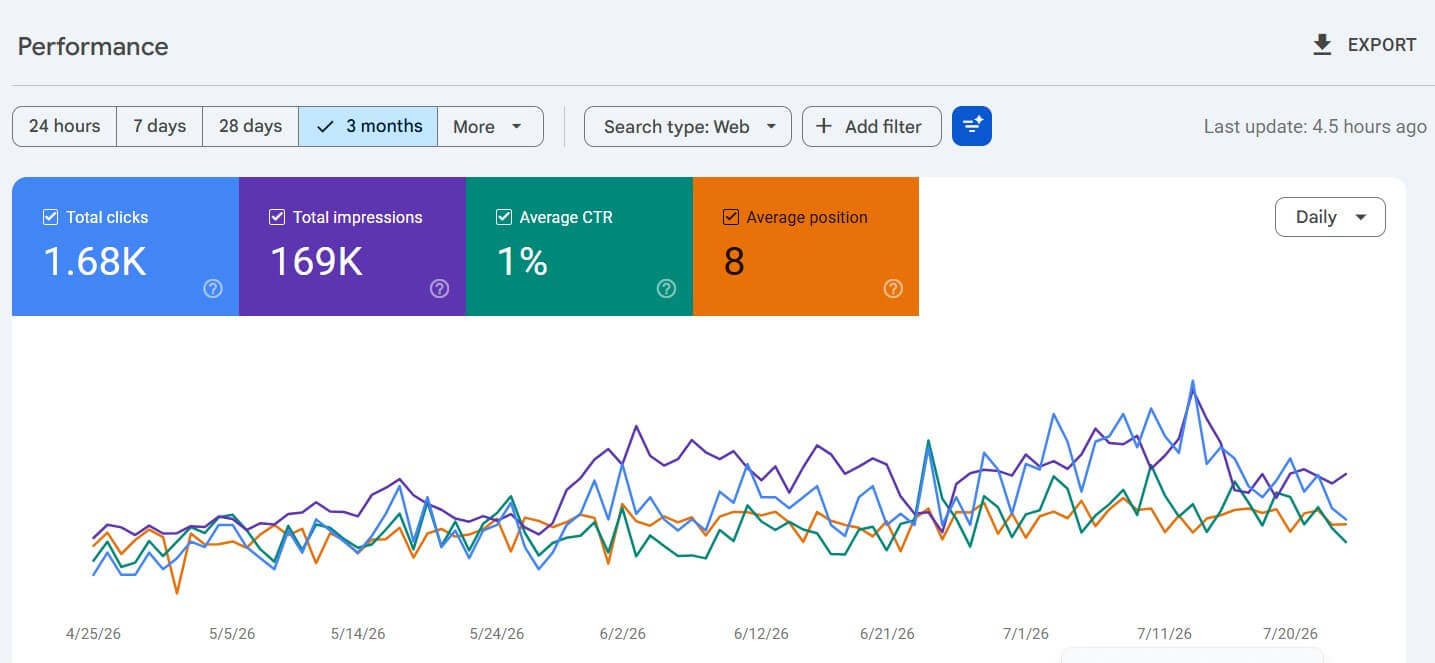This screenshot has height=663, width=1435.
Task: Click help icon on Total clicks card
Action: coord(212,288)
